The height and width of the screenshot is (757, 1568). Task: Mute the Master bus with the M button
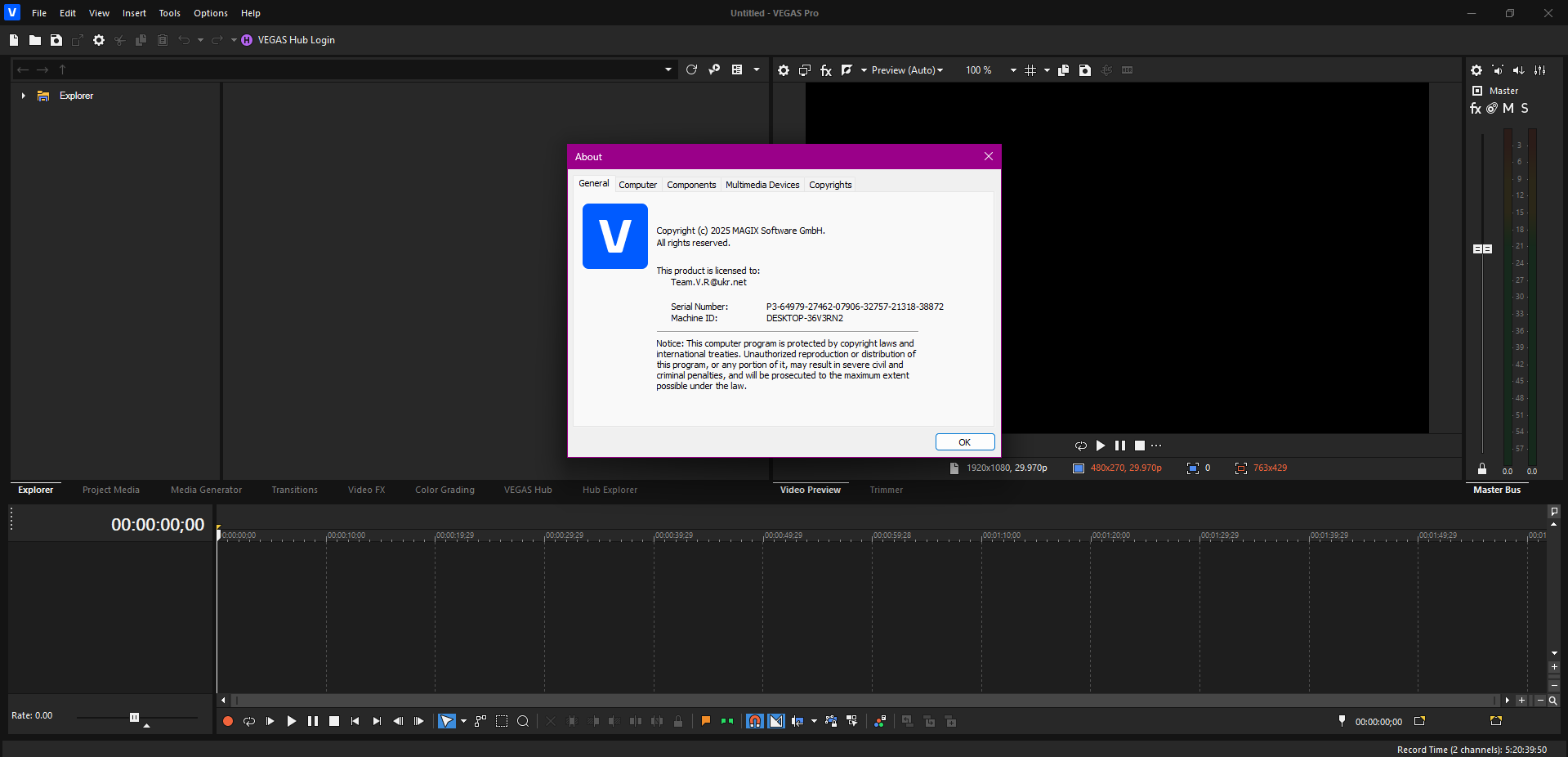point(1508,109)
